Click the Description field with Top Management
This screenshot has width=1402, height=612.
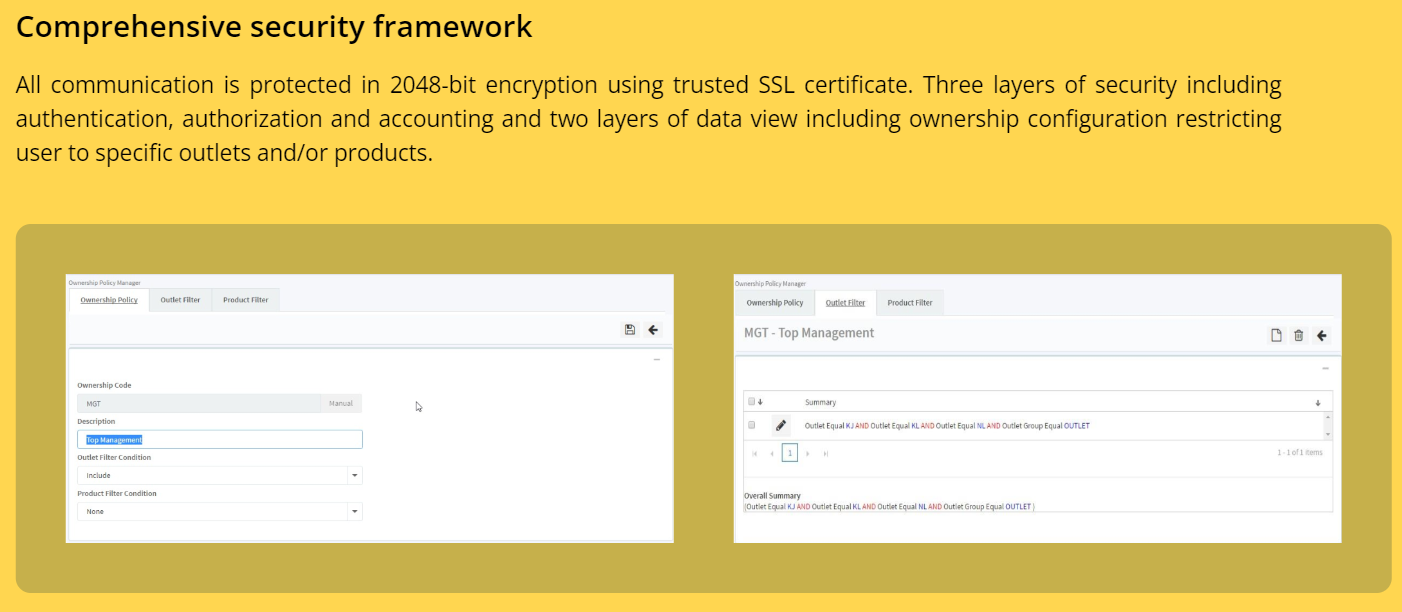click(x=220, y=440)
